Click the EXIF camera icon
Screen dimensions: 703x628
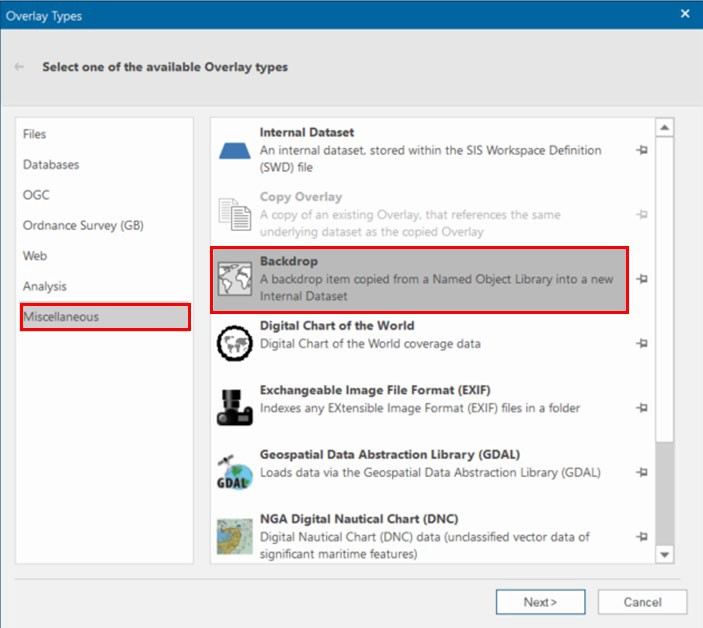click(235, 407)
